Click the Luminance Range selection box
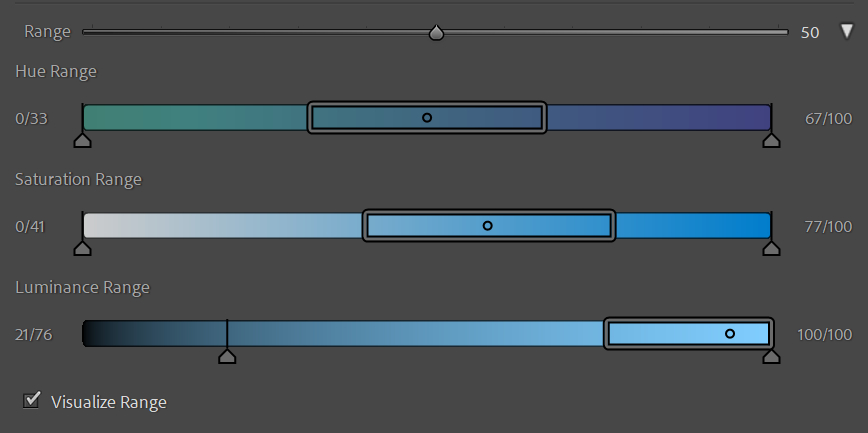The width and height of the screenshot is (868, 433). point(660,334)
